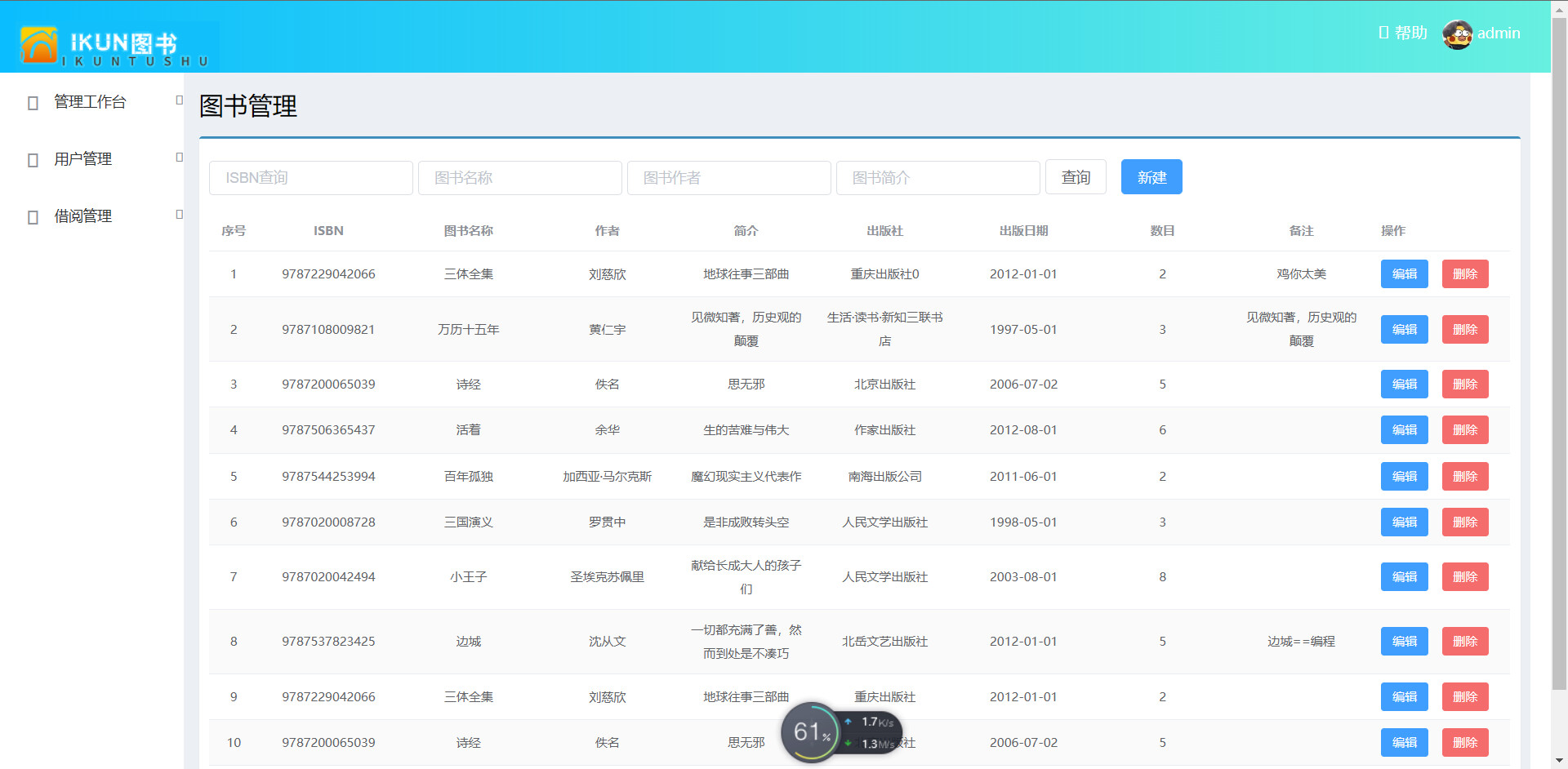
Task: Click the 出版社 column header
Action: tap(884, 231)
